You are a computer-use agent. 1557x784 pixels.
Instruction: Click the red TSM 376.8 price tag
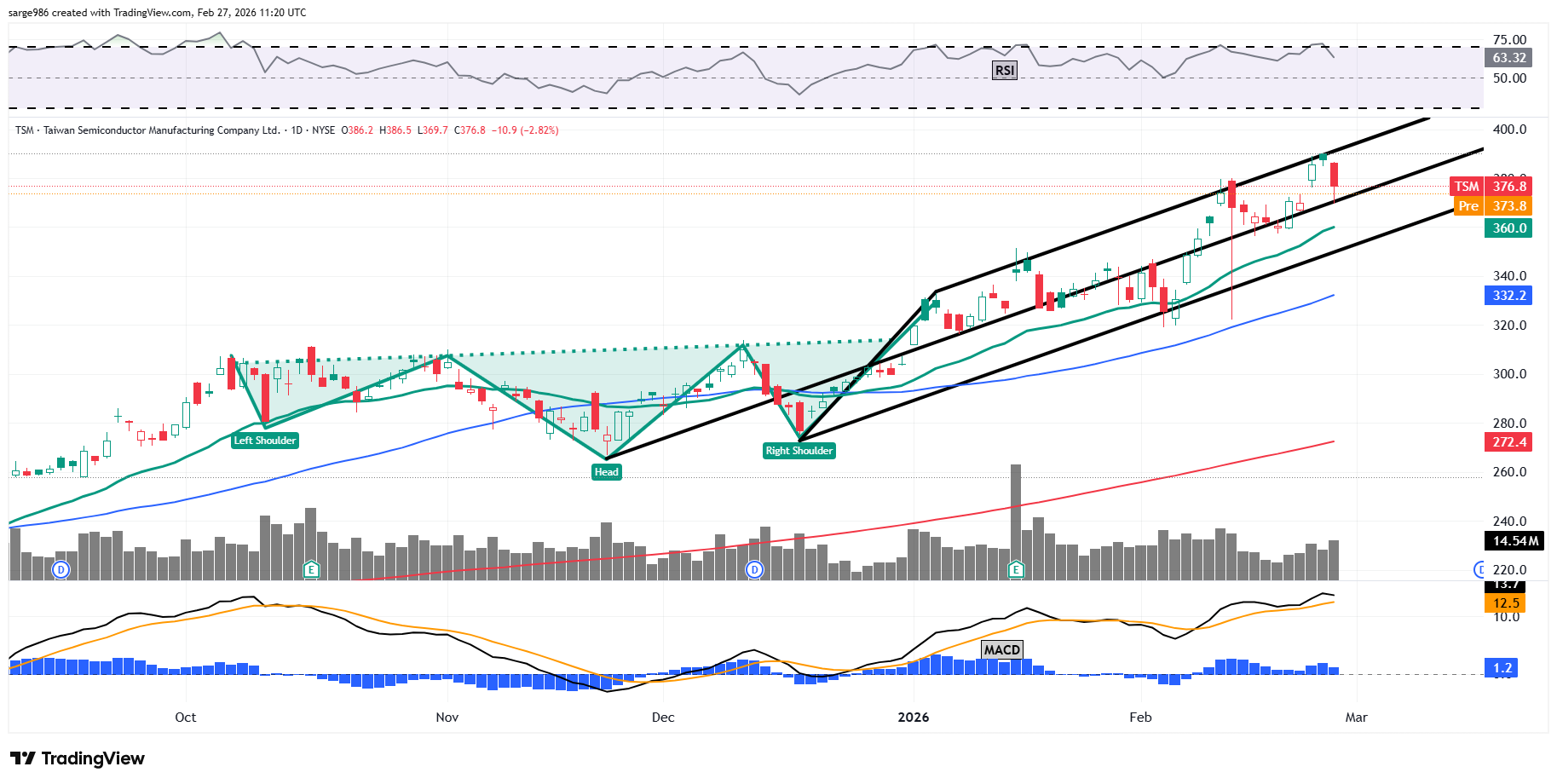pos(1491,186)
